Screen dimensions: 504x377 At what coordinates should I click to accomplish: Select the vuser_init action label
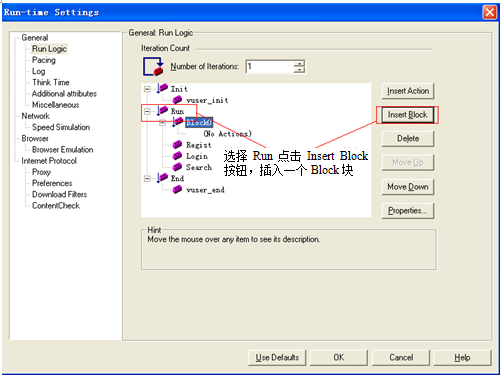(207, 100)
